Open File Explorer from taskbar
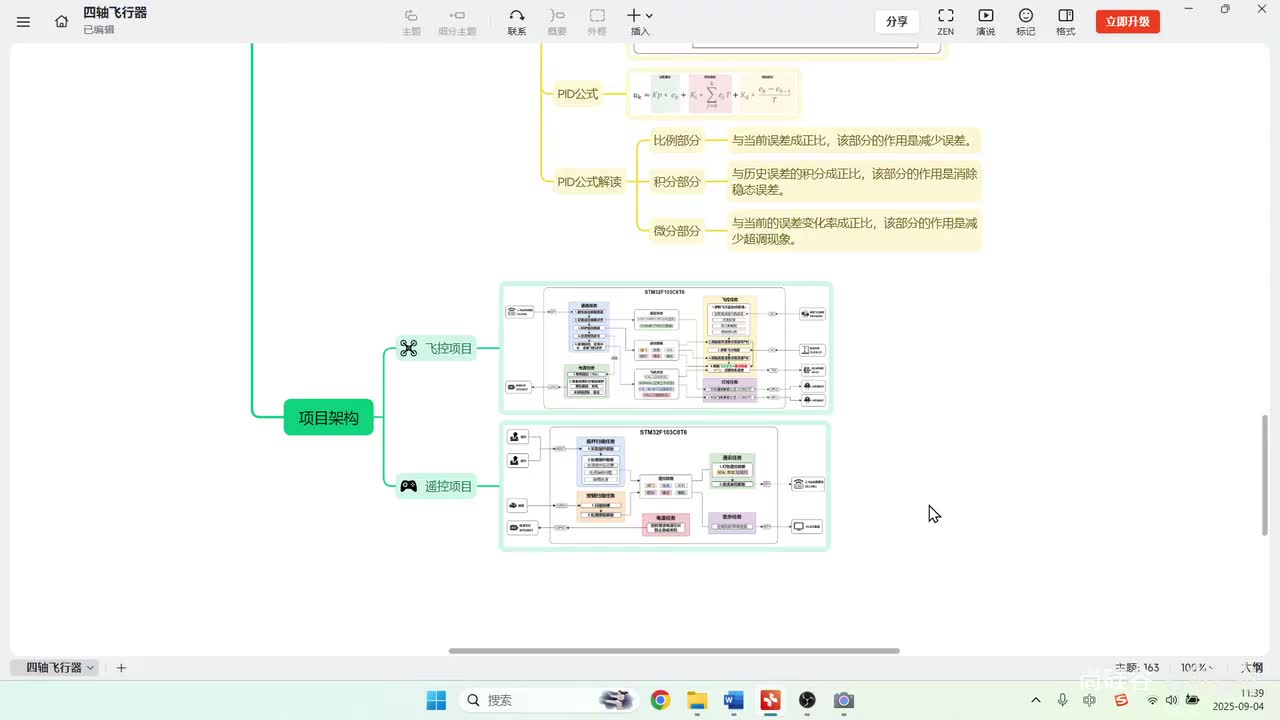 click(697, 700)
